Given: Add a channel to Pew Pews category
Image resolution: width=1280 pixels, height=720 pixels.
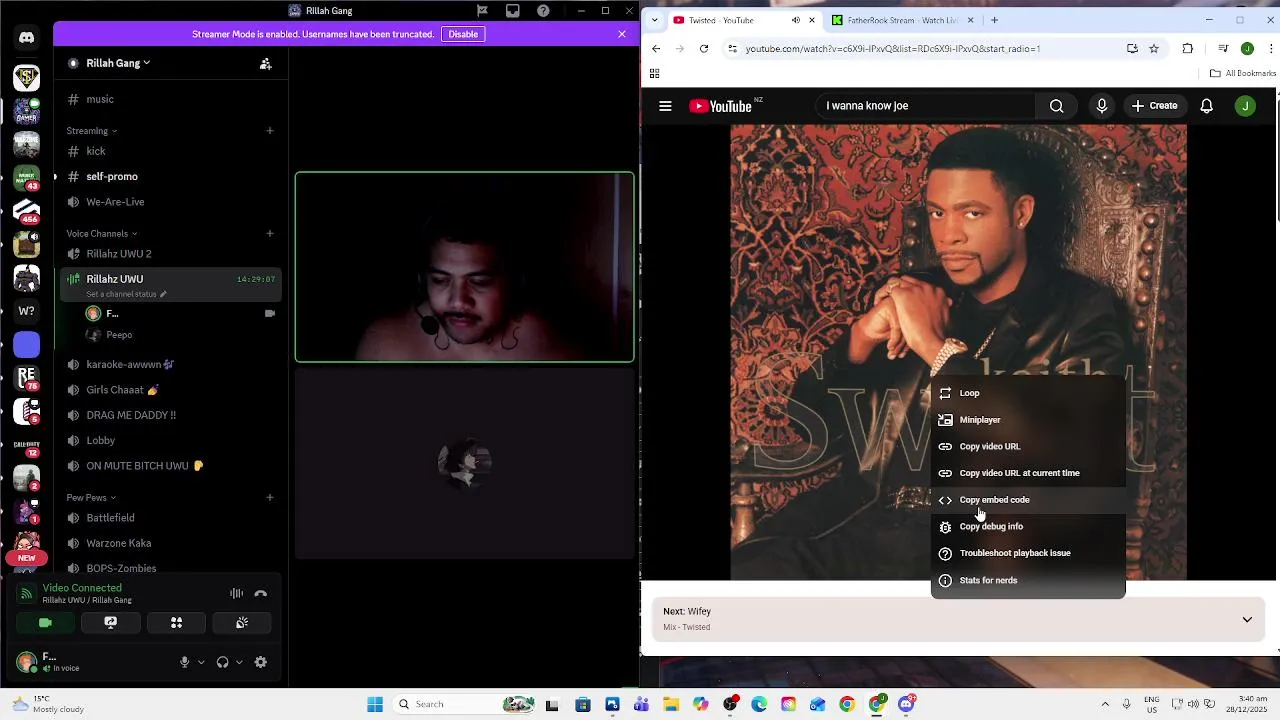Looking at the screenshot, I should point(270,497).
